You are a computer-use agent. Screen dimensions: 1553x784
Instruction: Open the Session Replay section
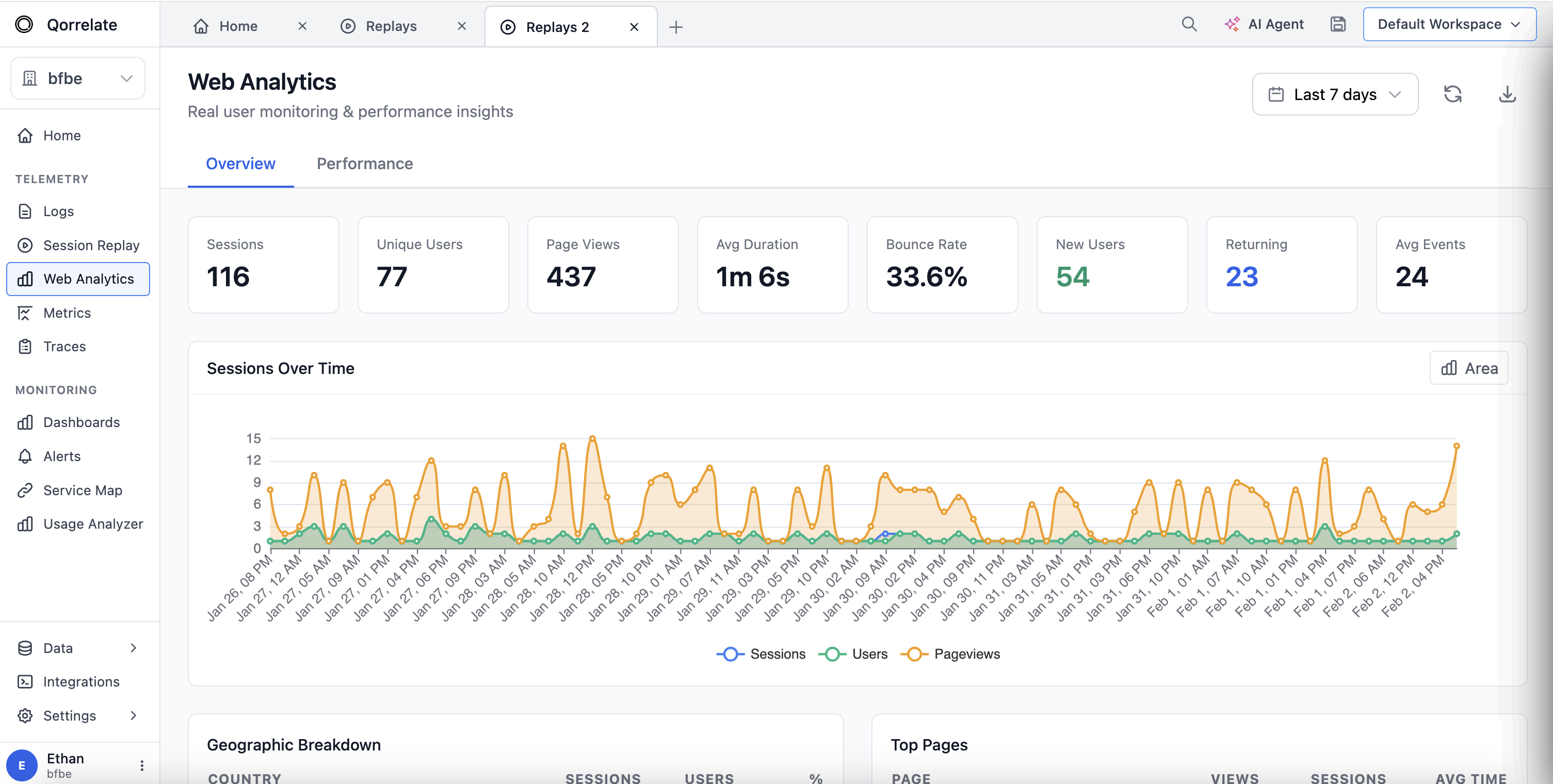pyautogui.click(x=91, y=244)
